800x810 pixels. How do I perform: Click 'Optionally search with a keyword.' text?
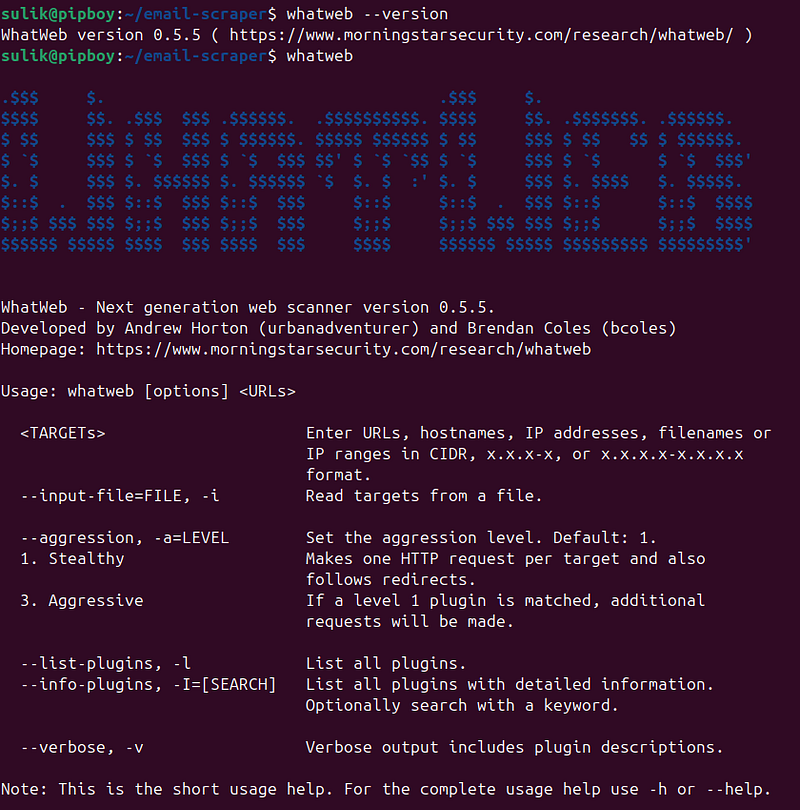click(462, 706)
